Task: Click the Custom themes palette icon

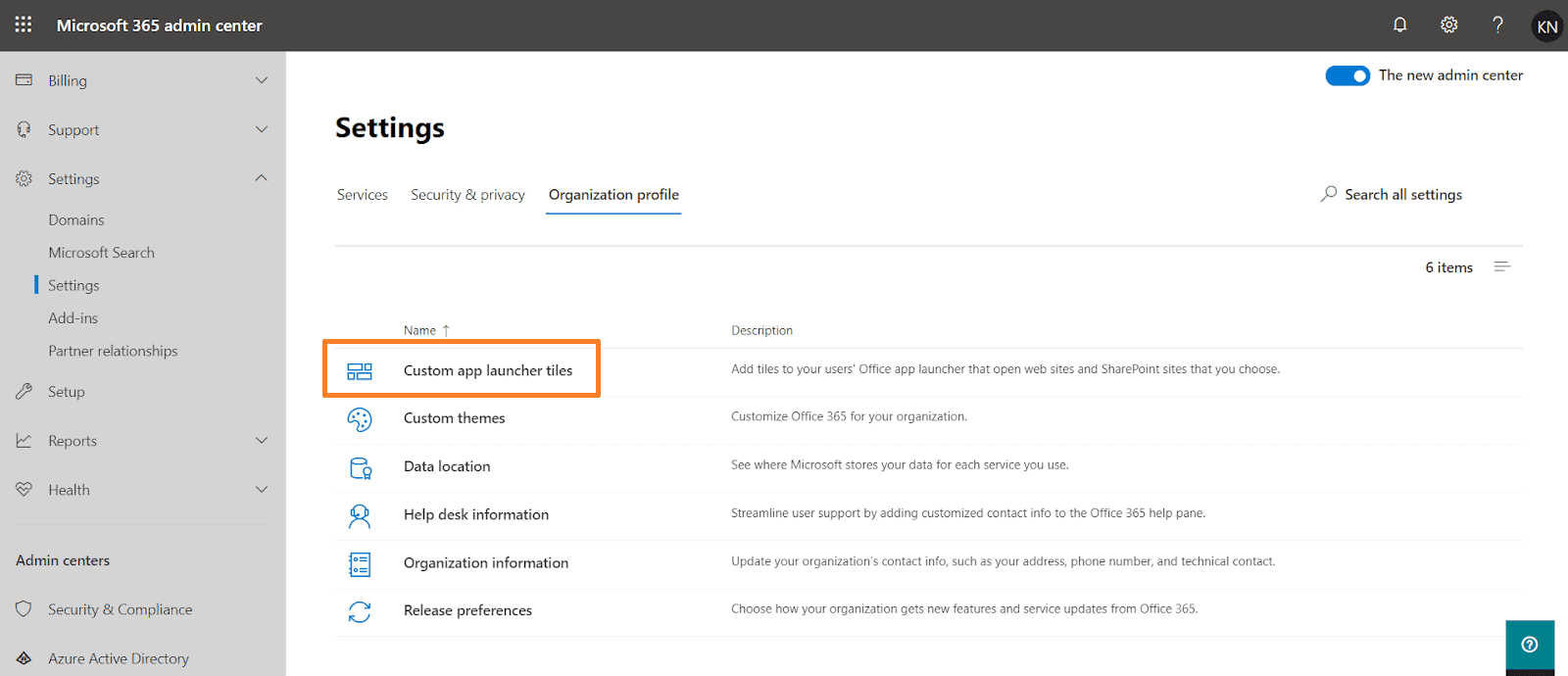Action: 360,418
